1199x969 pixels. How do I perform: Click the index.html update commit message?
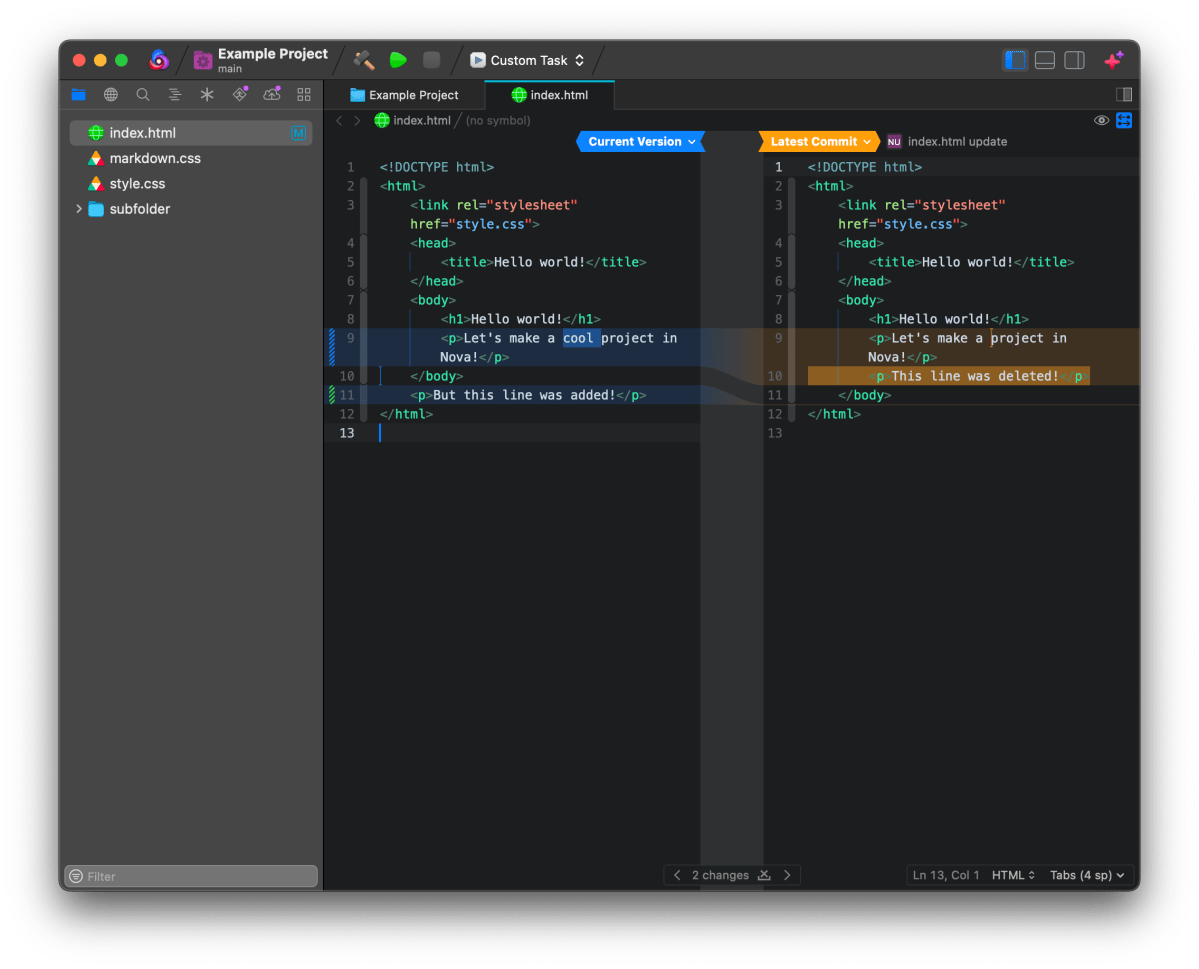pos(957,141)
